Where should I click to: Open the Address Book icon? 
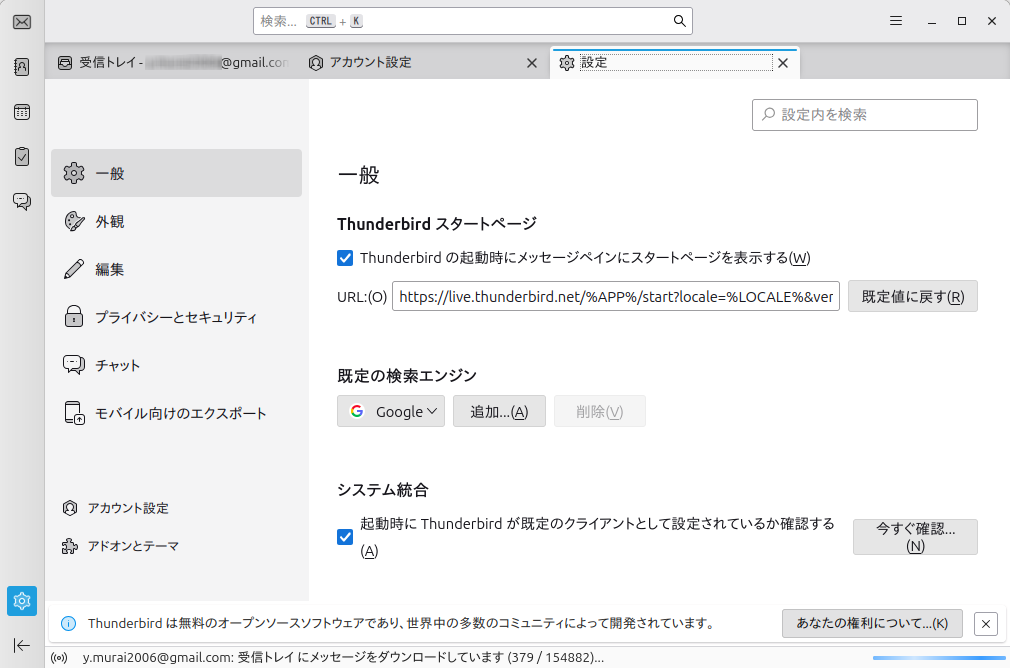pyautogui.click(x=21, y=67)
